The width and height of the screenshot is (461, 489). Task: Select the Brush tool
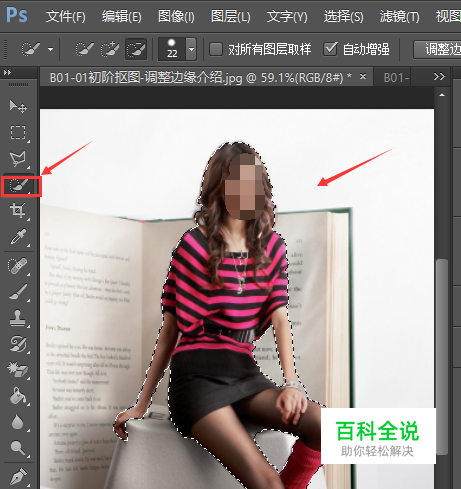(18, 292)
